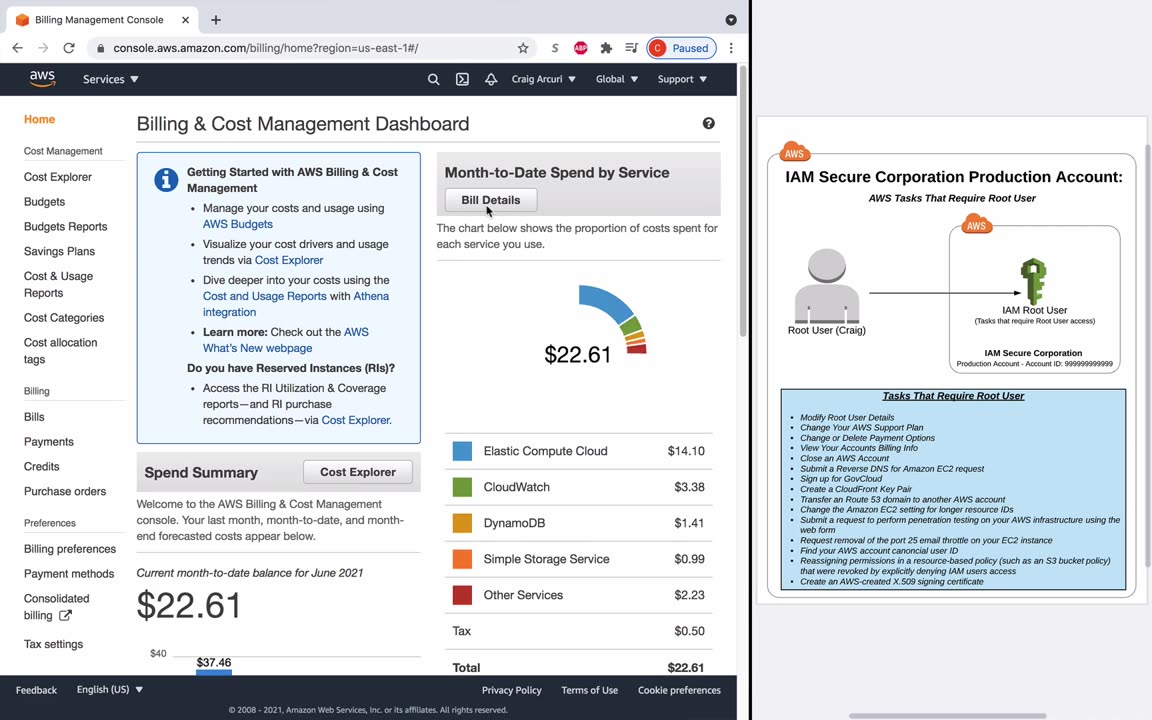Image resolution: width=1152 pixels, height=720 pixels.
Task: Expand the Services dropdown
Action: (x=110, y=79)
